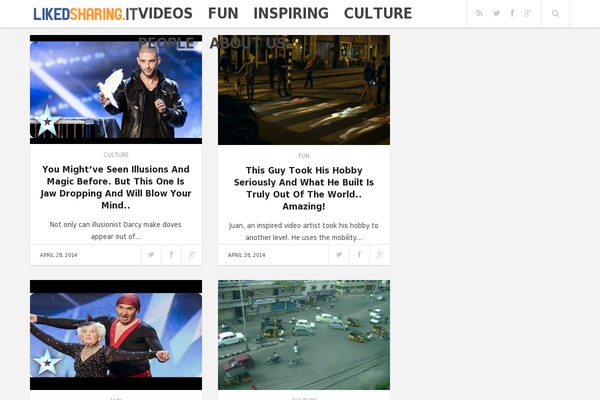Open the People menu item
Screen dimensions: 600x400
pos(166,43)
